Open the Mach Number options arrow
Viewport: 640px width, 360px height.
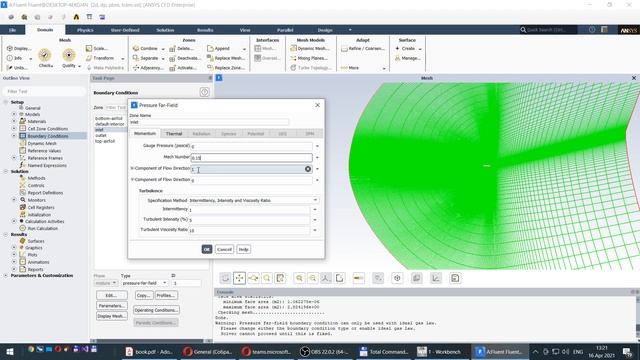click(x=317, y=158)
